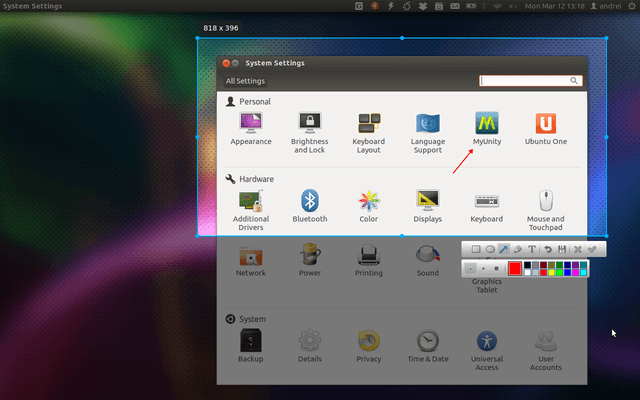
Task: Select the ellipse drawing tool
Action: tap(490, 249)
